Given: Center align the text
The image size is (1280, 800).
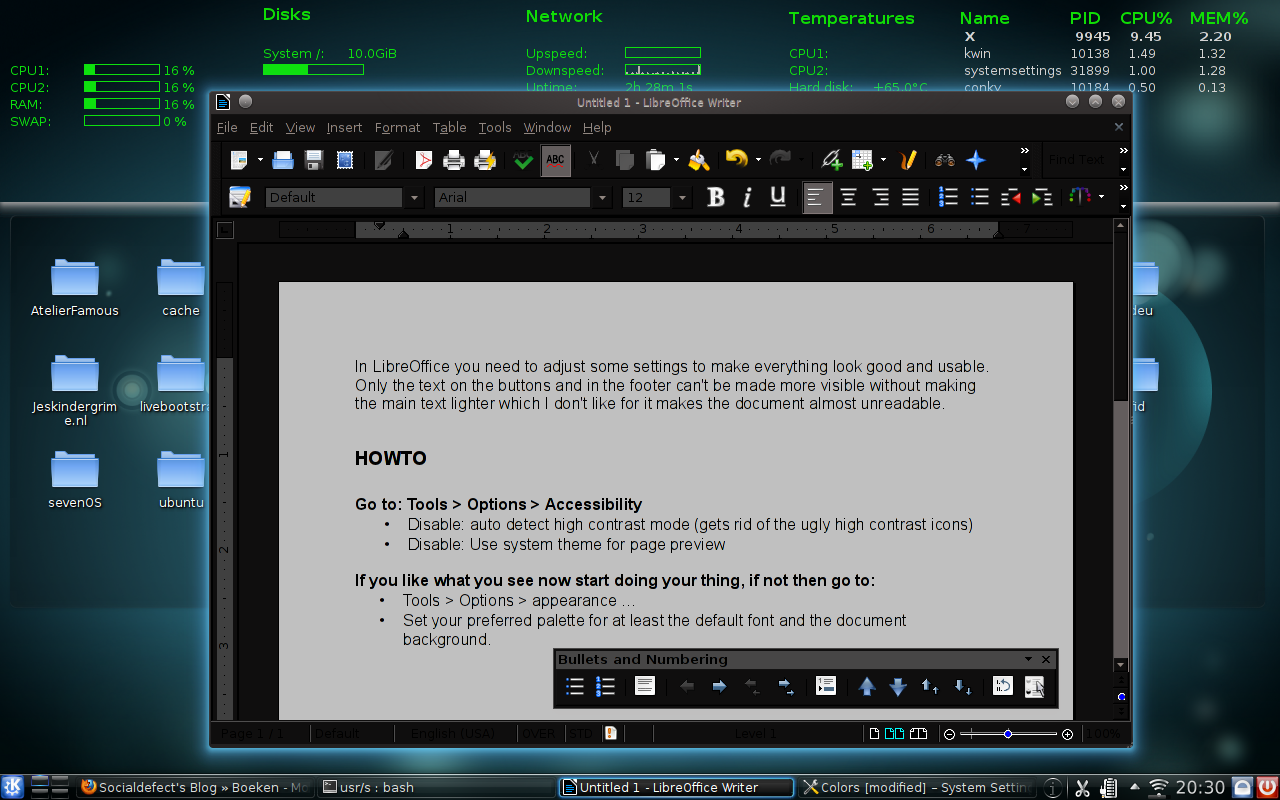Looking at the screenshot, I should pos(848,197).
